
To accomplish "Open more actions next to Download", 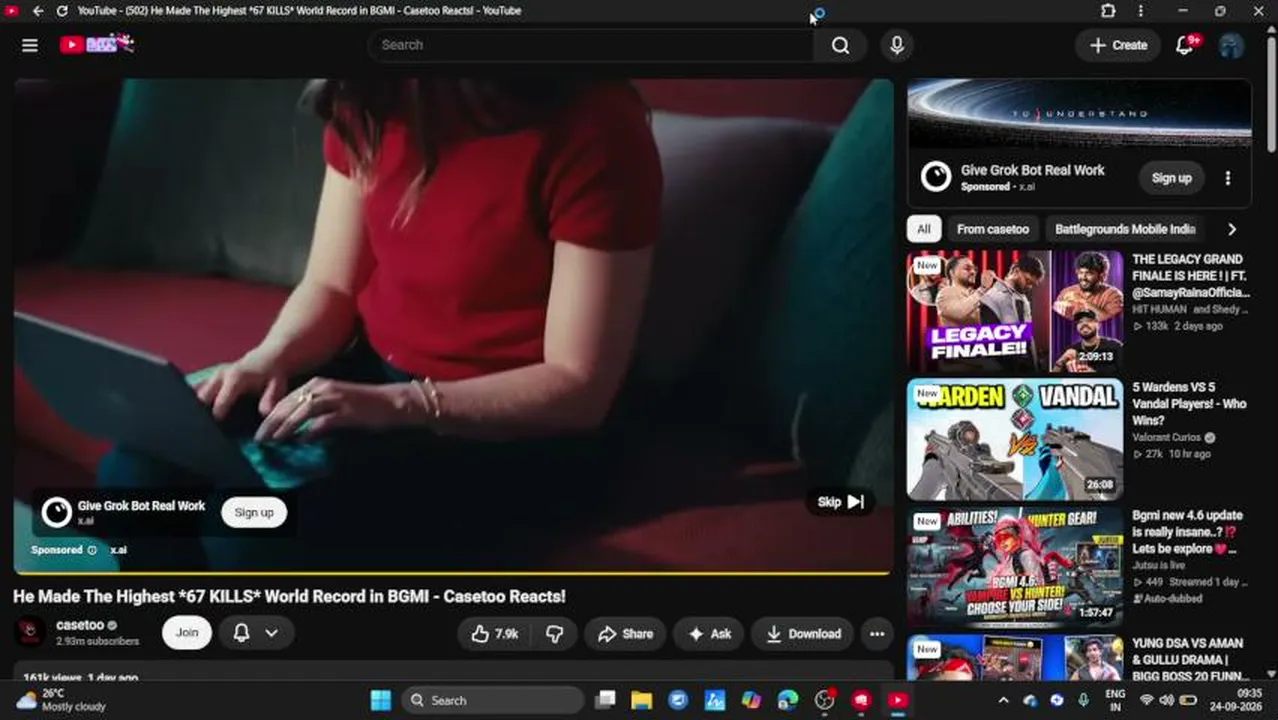I will coord(877,633).
